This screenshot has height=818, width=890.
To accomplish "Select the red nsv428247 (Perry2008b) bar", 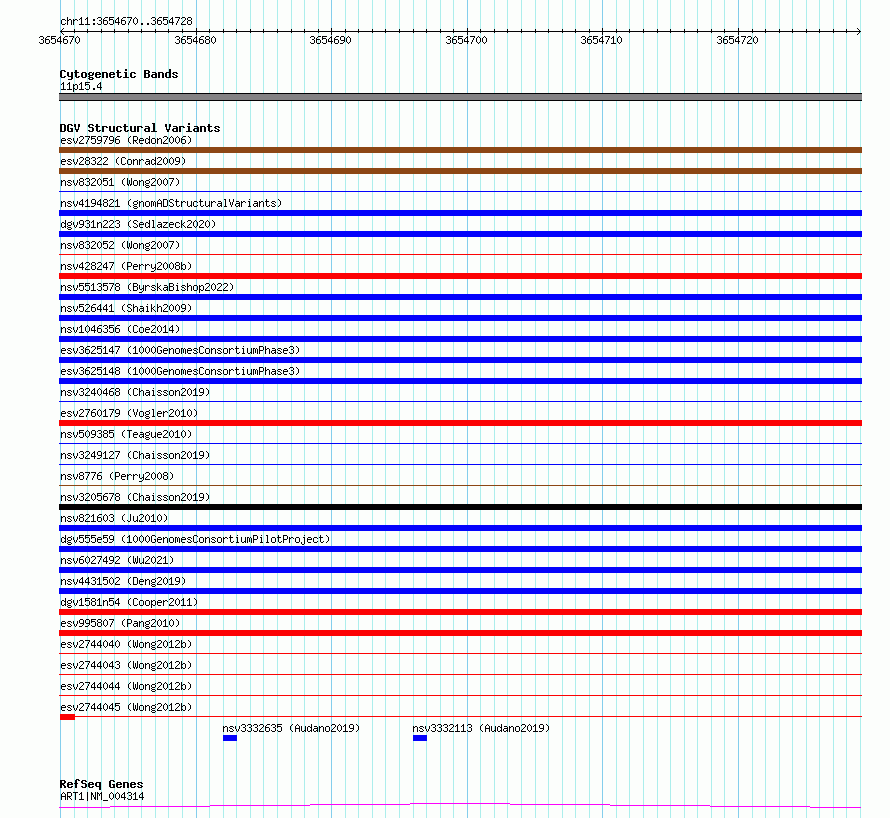I will click(x=460, y=276).
